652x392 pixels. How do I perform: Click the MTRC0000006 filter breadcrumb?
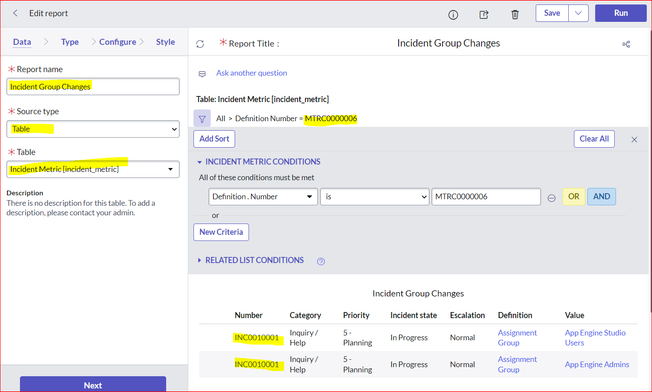point(331,118)
